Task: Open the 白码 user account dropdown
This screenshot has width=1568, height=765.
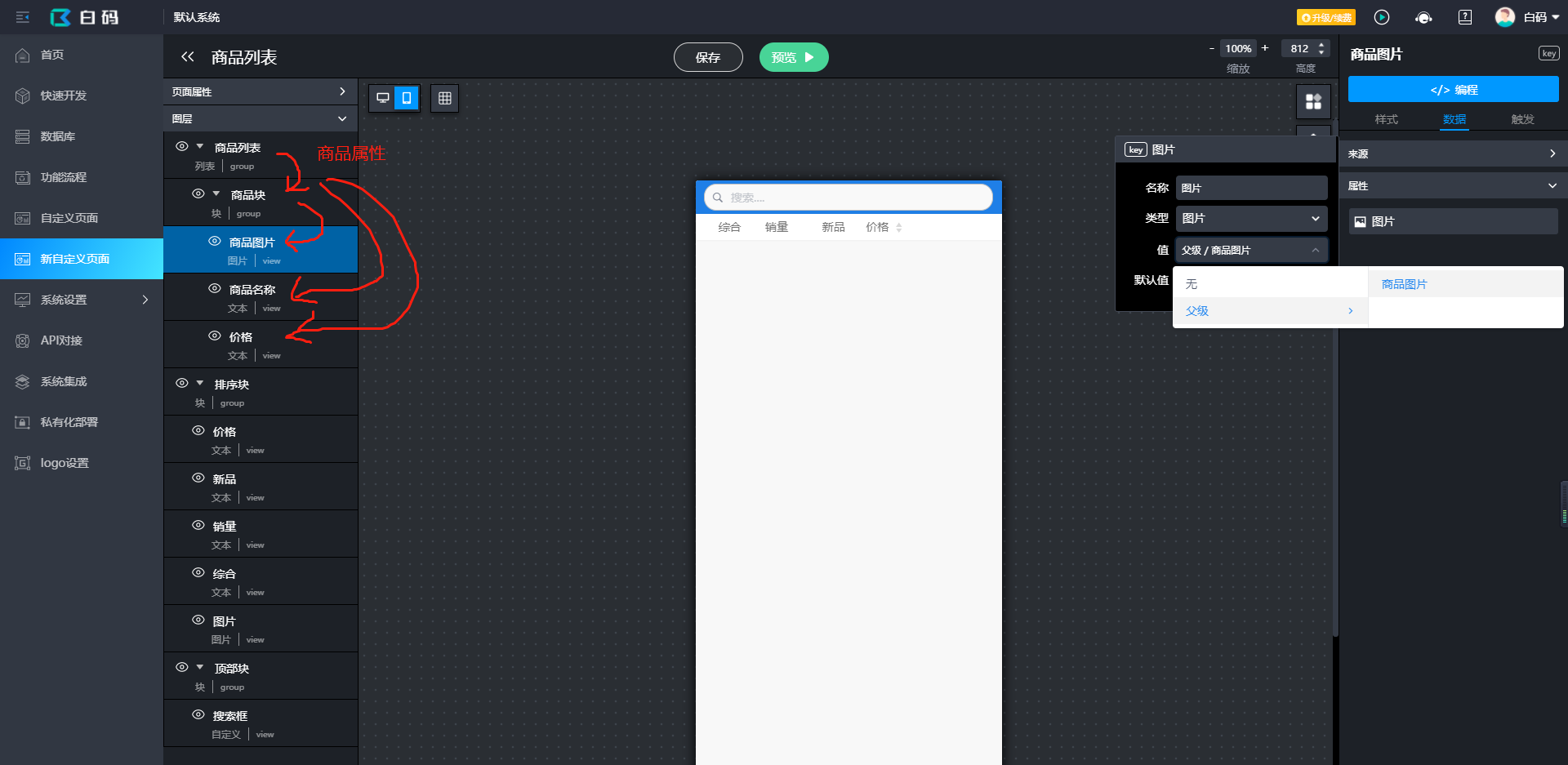Action: pyautogui.click(x=1527, y=17)
